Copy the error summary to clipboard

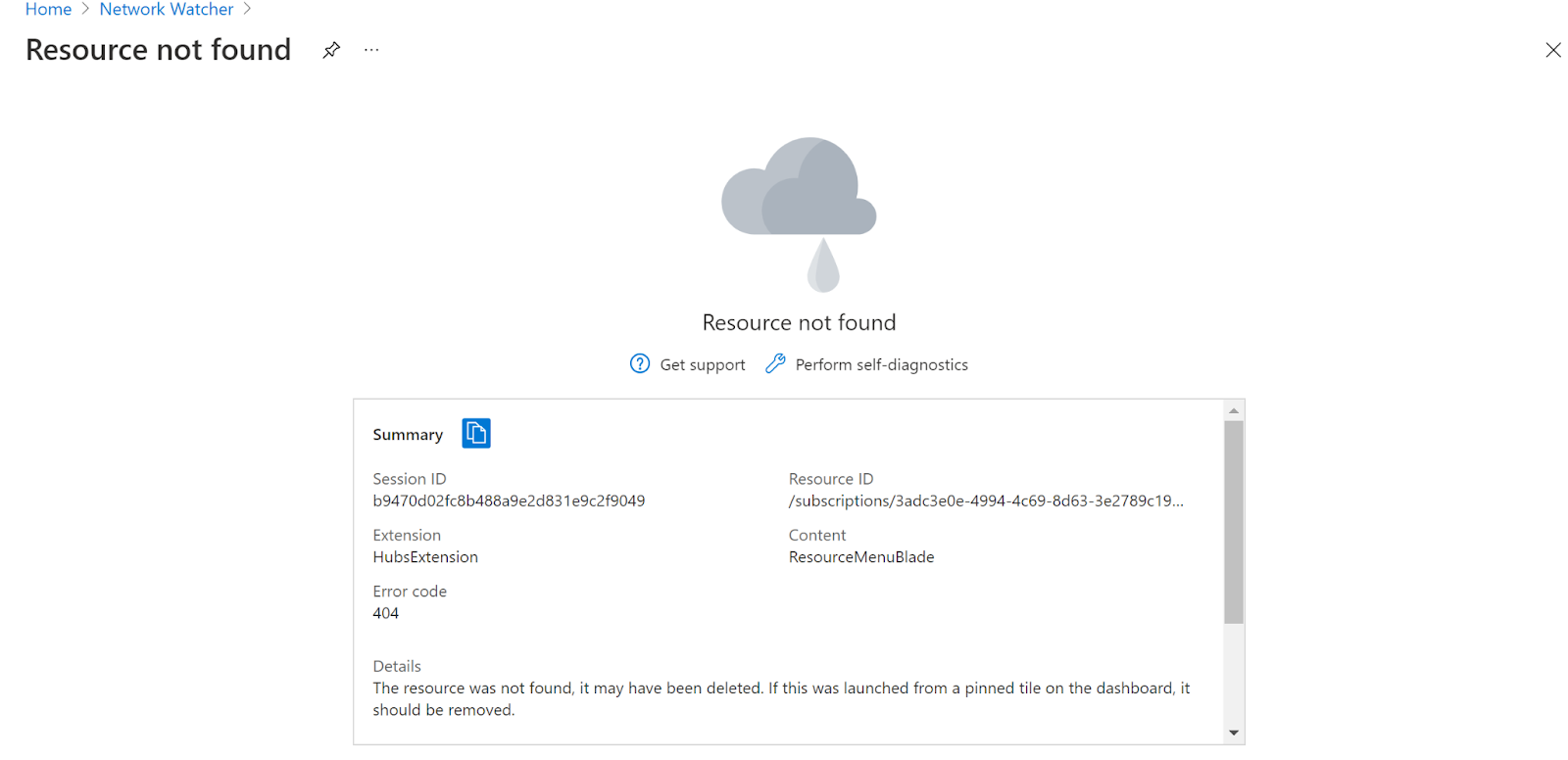click(476, 433)
